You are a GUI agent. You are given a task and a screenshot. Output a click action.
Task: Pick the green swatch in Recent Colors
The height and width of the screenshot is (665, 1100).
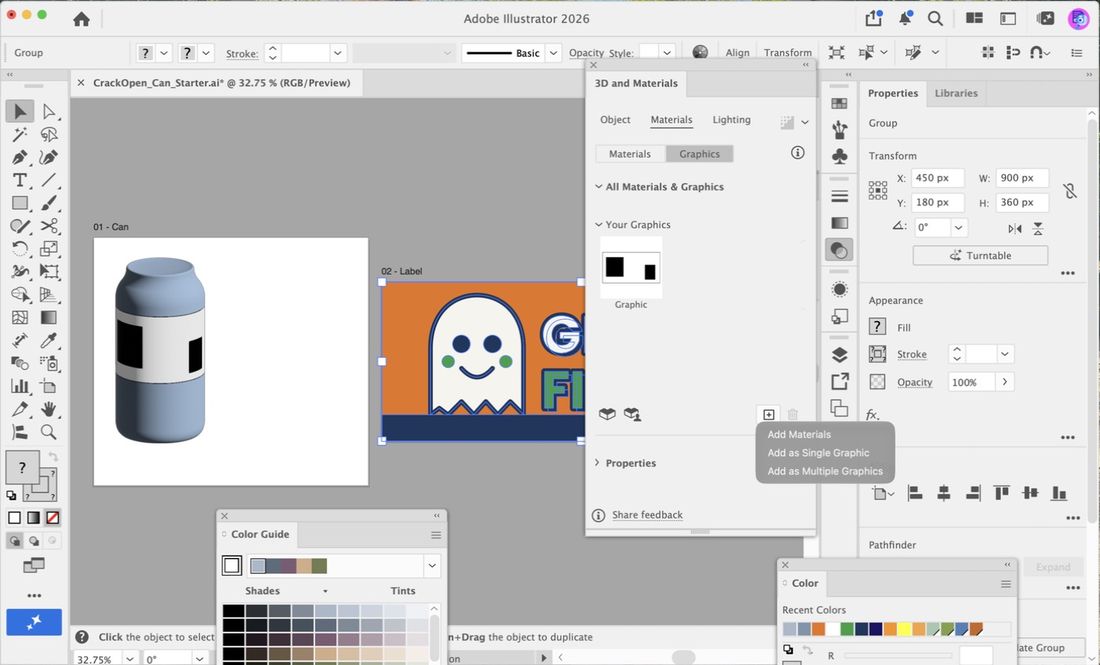tap(847, 629)
